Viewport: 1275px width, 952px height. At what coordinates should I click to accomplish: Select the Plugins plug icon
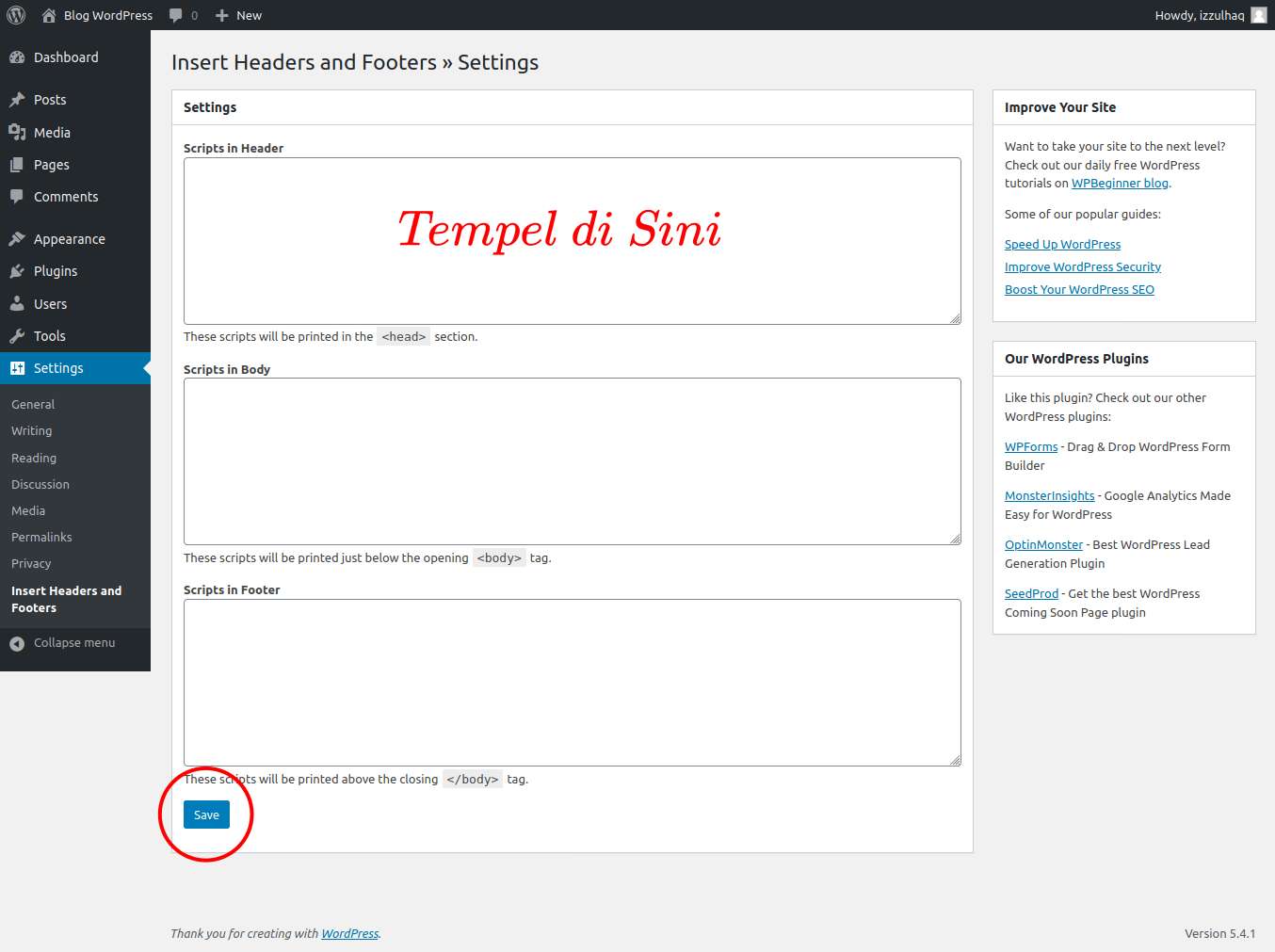coord(17,271)
